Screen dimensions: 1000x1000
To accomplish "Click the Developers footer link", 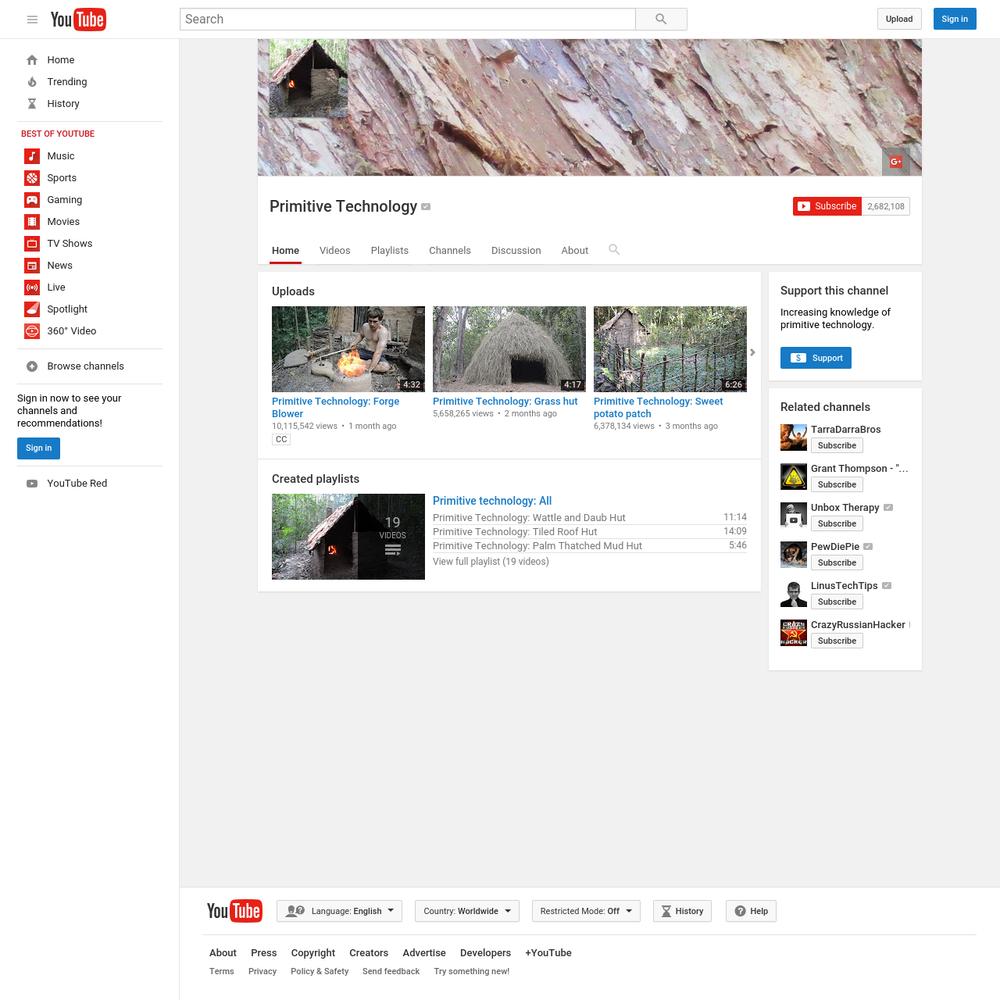I will (485, 953).
